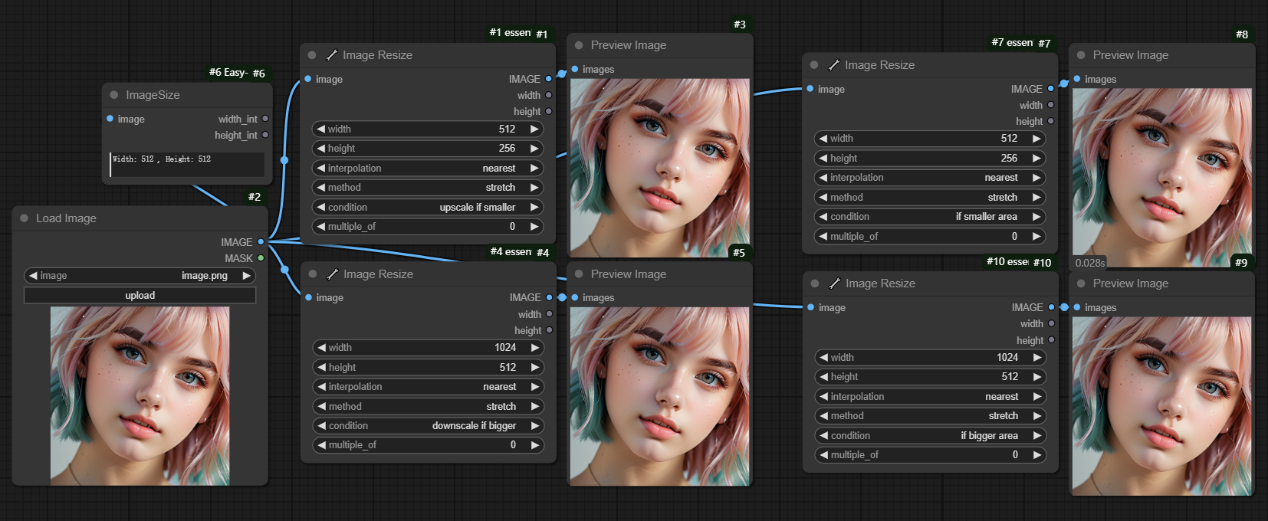
Task: Click the portrait thumbnail in Load Image node
Action: tap(140, 395)
